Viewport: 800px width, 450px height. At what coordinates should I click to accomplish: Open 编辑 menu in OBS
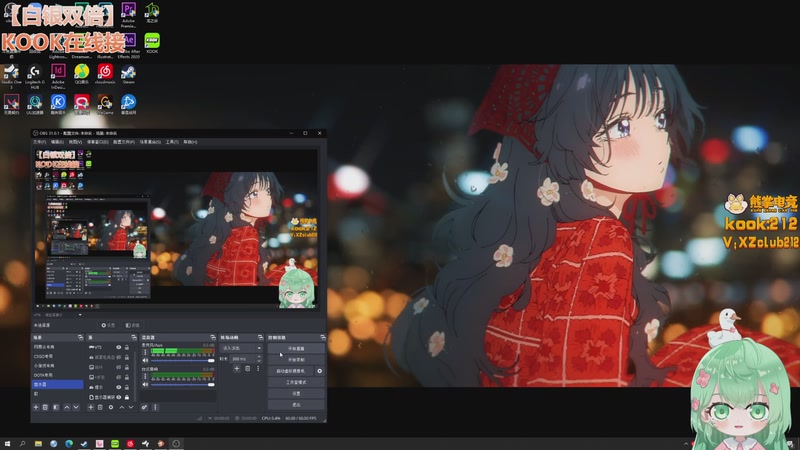(x=57, y=142)
